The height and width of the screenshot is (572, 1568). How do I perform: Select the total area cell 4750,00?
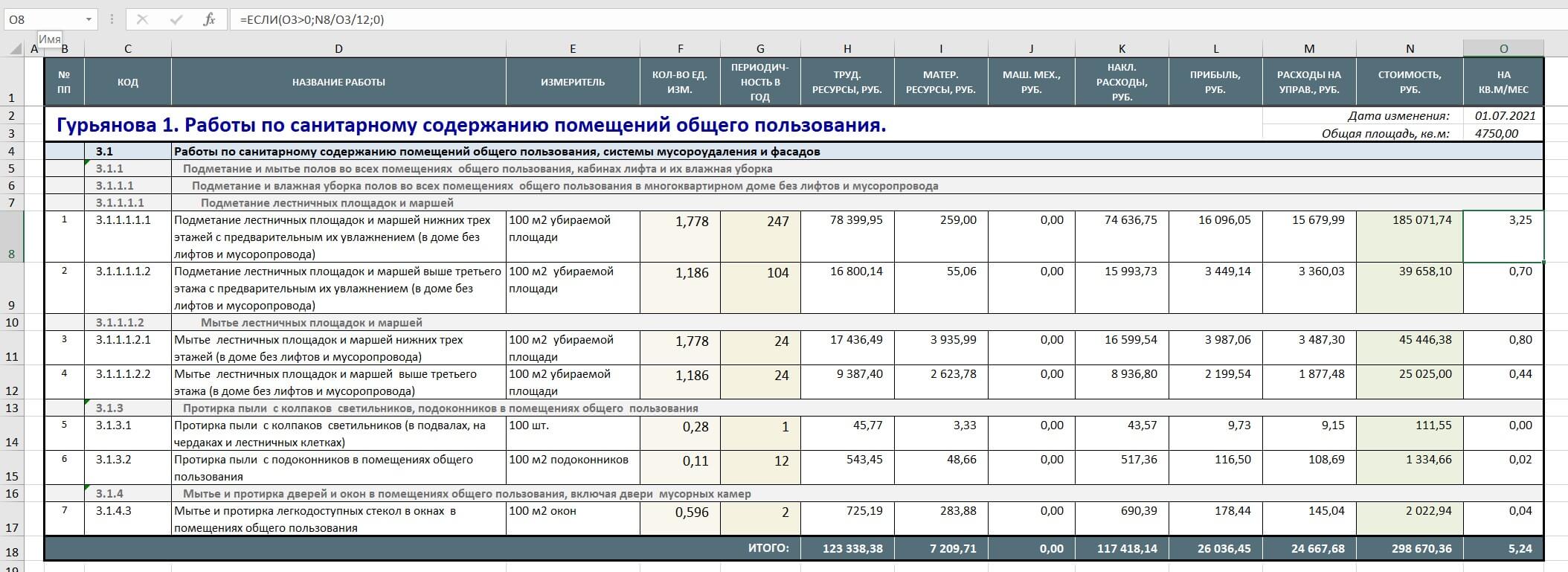tap(1503, 133)
